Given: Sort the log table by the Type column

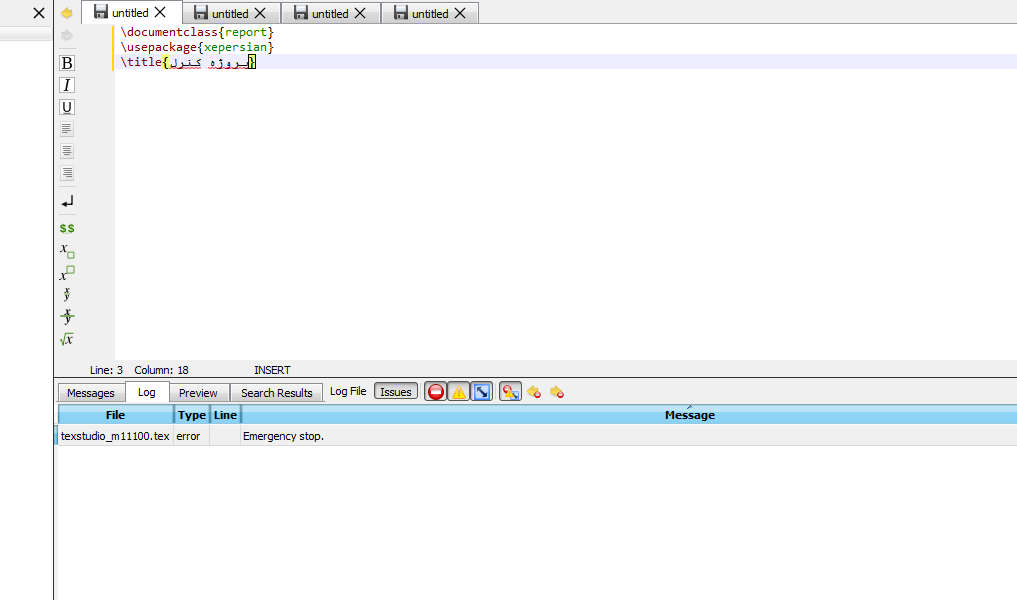Looking at the screenshot, I should point(191,415).
